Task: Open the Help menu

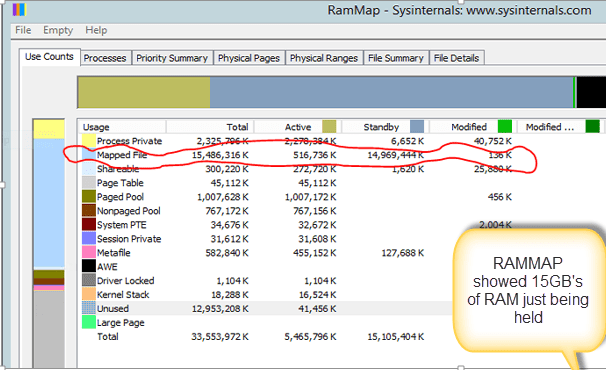Action: (96, 30)
